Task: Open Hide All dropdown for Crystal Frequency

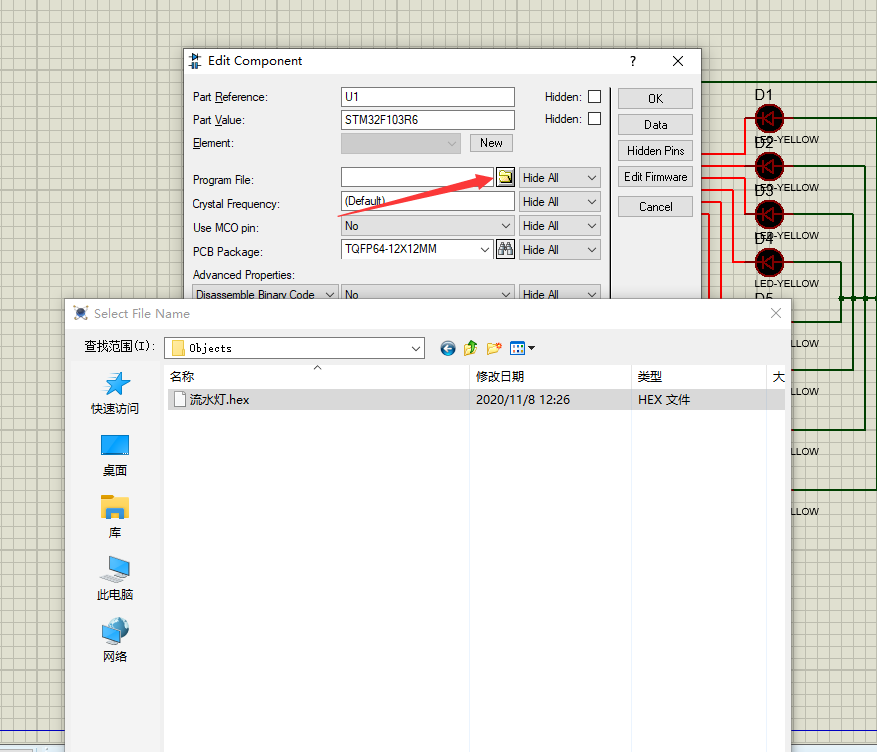Action: pyautogui.click(x=559, y=202)
